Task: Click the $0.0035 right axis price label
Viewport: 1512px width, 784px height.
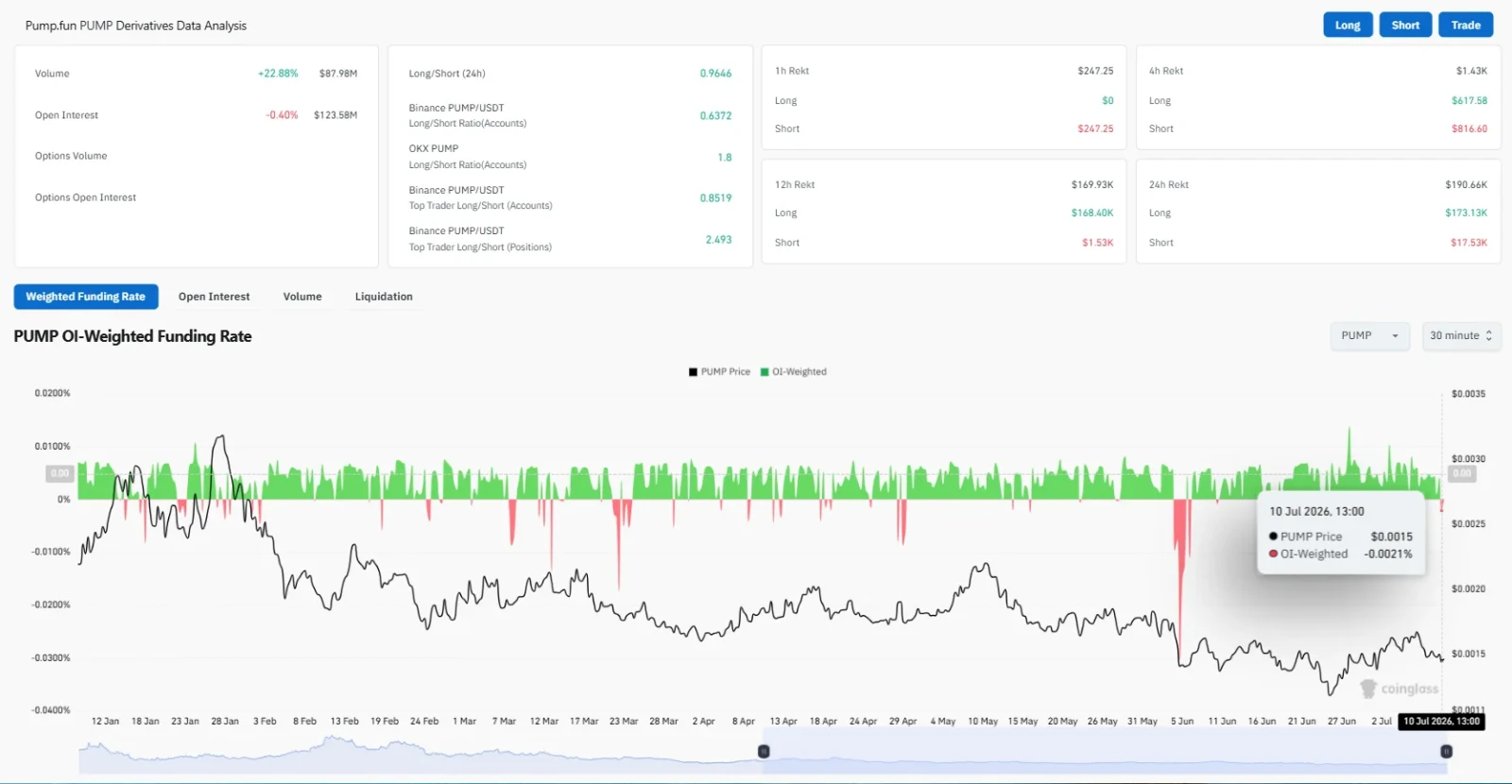Action: (1469, 394)
